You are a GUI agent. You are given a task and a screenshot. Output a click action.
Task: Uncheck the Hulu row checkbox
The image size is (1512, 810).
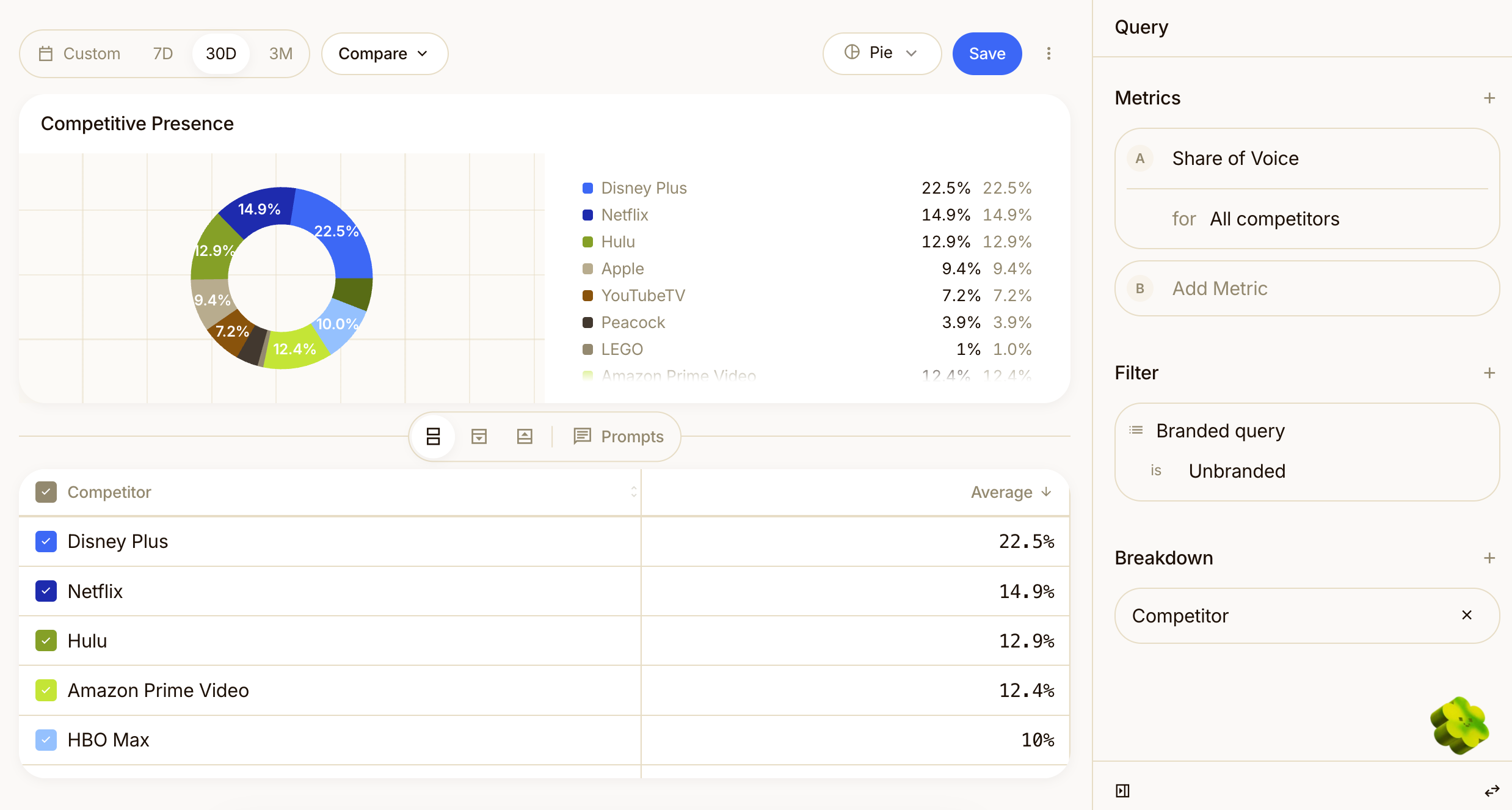click(46, 640)
